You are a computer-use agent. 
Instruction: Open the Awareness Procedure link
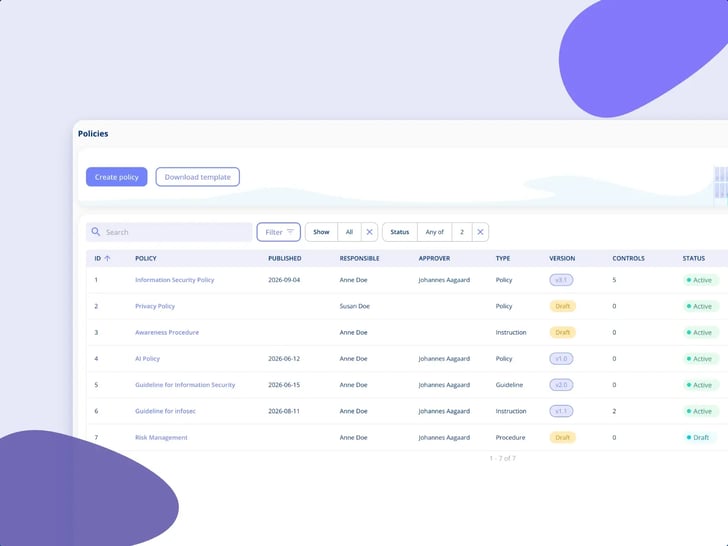(167, 332)
